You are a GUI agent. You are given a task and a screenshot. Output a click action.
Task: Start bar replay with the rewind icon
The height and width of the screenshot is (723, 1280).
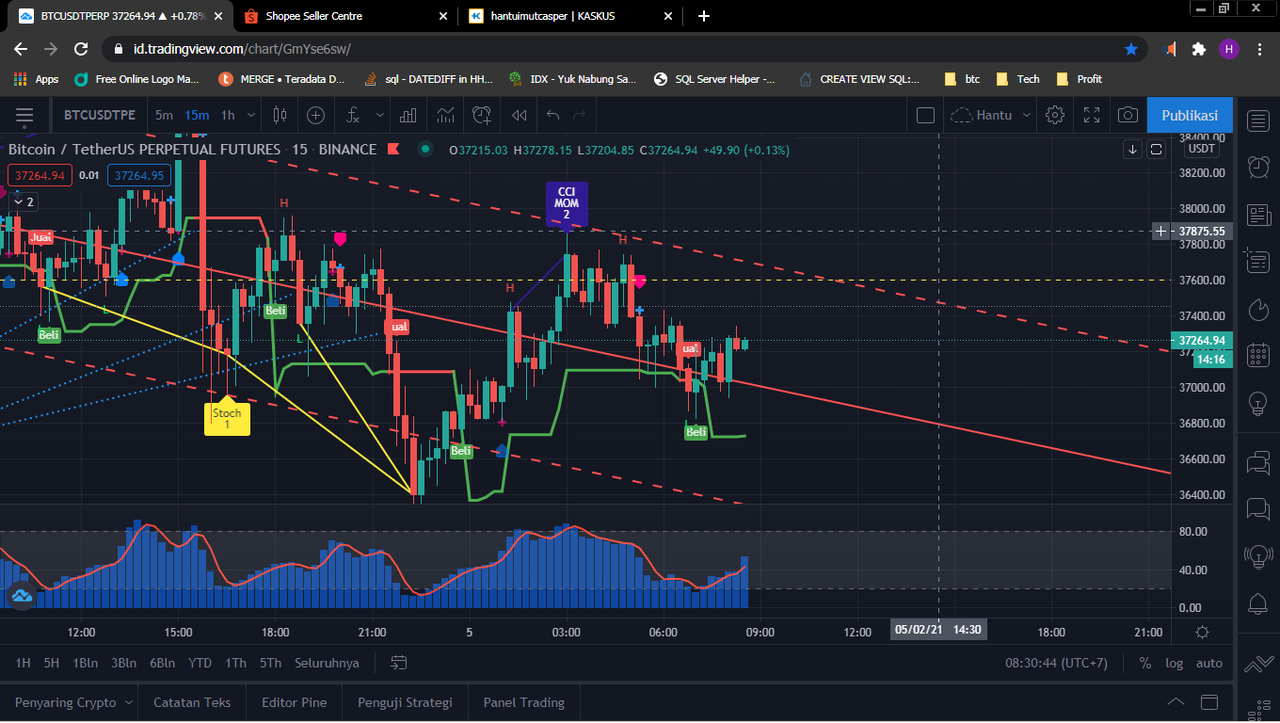519,115
